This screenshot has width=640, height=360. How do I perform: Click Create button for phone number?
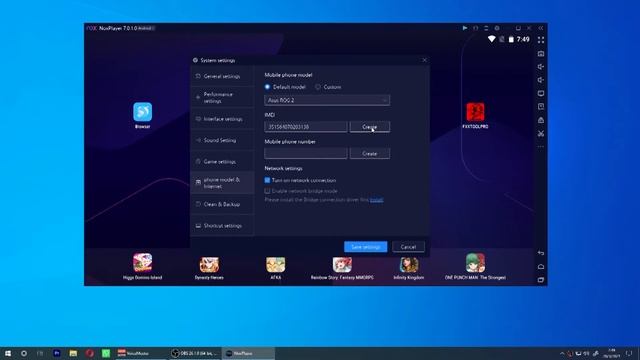pos(369,153)
